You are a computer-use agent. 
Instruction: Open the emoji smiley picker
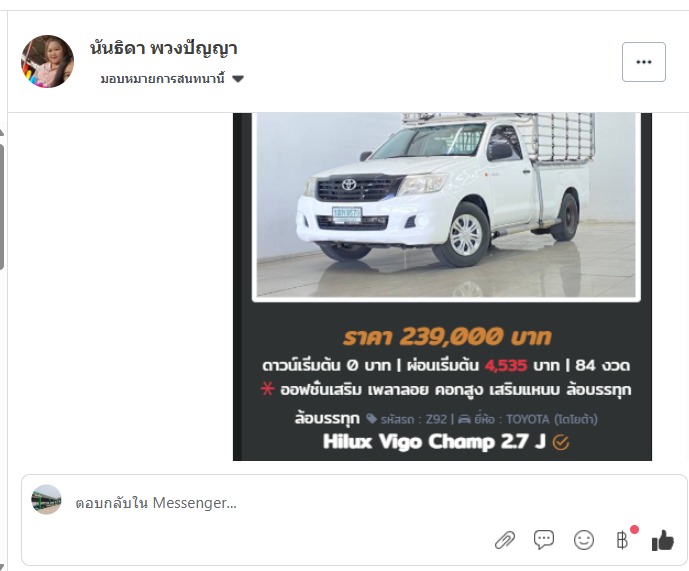584,540
